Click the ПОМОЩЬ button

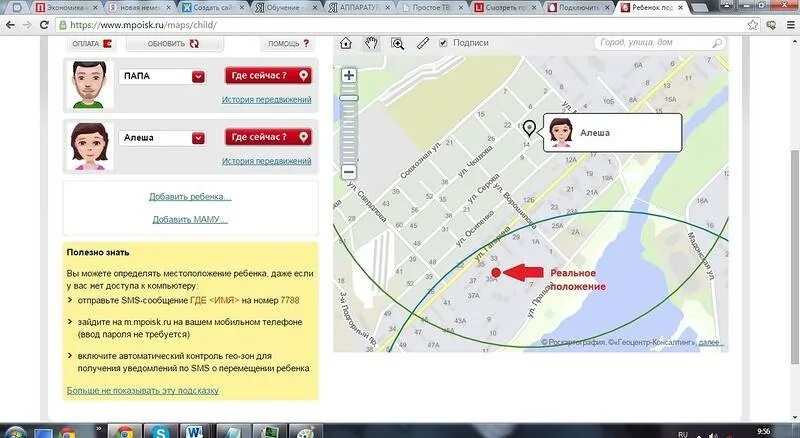289,44
